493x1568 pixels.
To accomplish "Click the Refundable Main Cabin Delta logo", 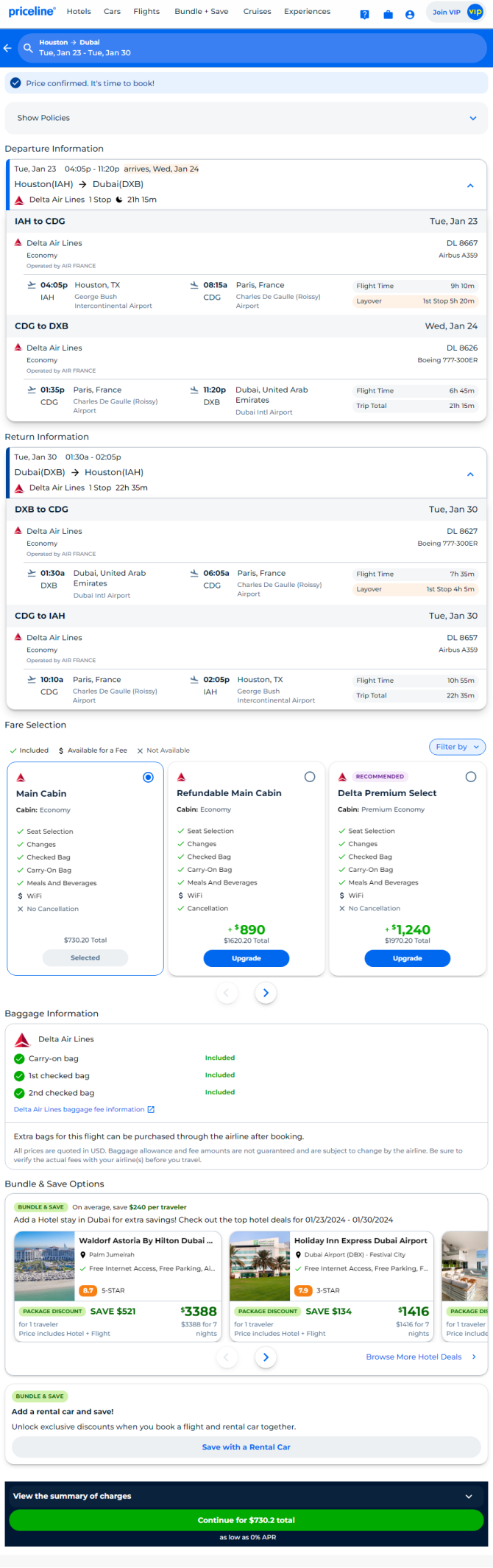I will 181,777.
